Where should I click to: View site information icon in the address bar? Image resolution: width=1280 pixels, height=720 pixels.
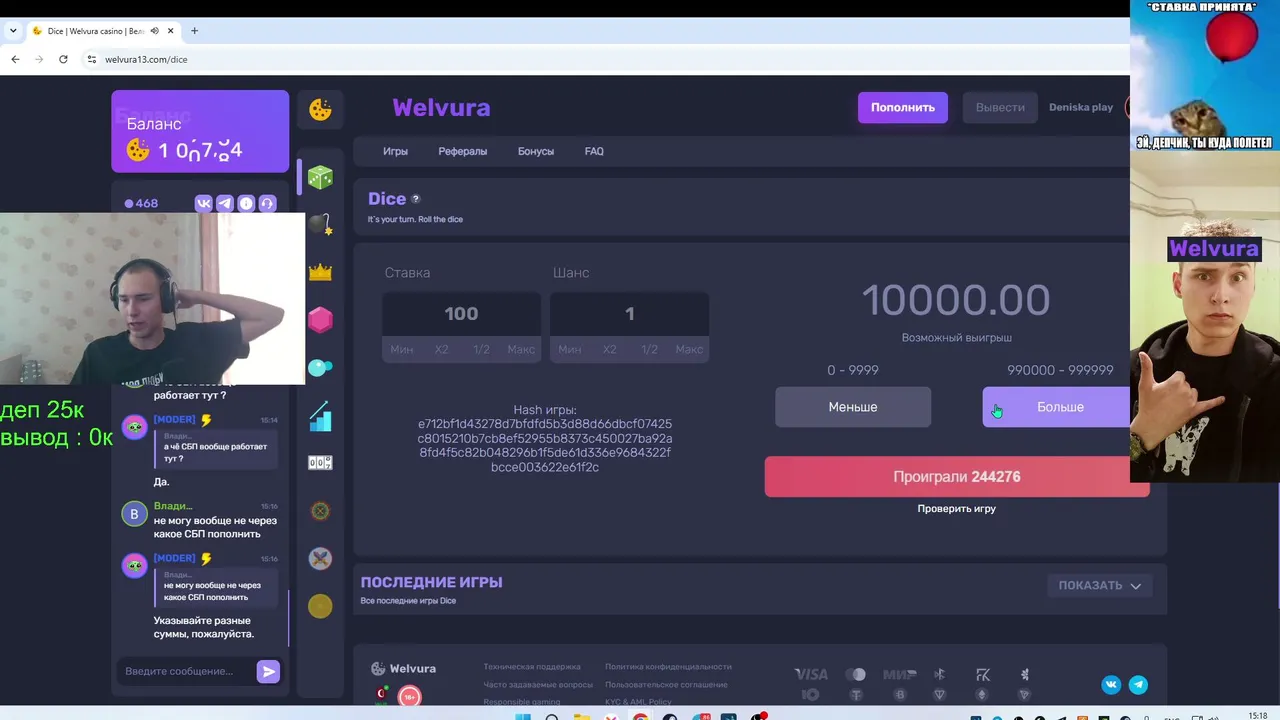(92, 59)
